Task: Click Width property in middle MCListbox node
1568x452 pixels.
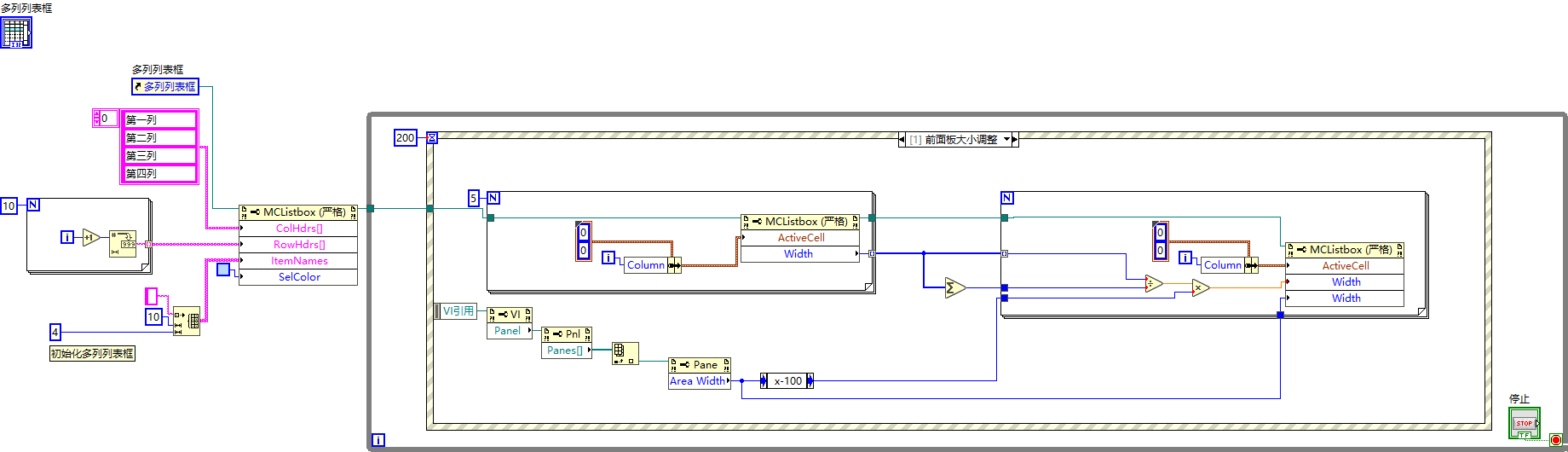Action: 800,254
